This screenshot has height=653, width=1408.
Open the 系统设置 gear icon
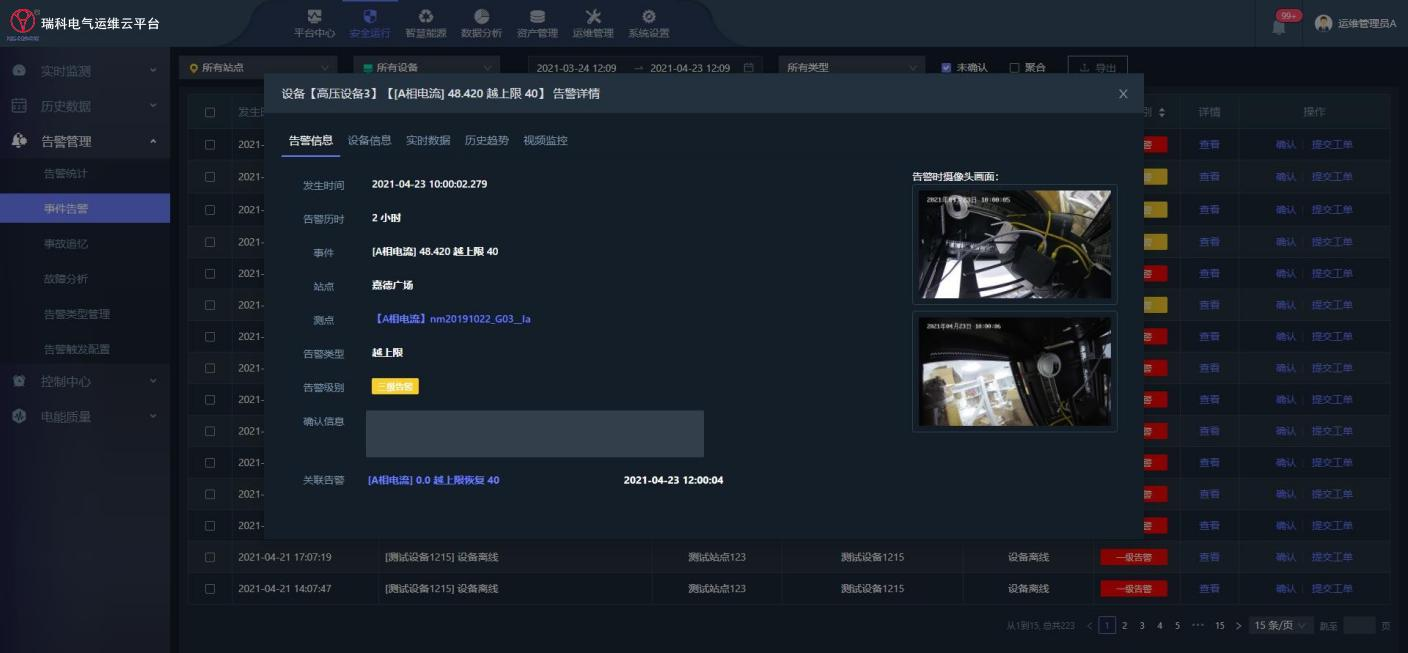click(649, 17)
